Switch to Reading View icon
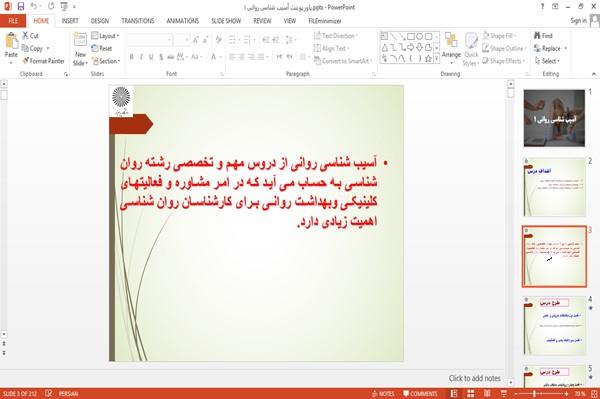Image resolution: width=600 pixels, height=399 pixels. (487, 394)
